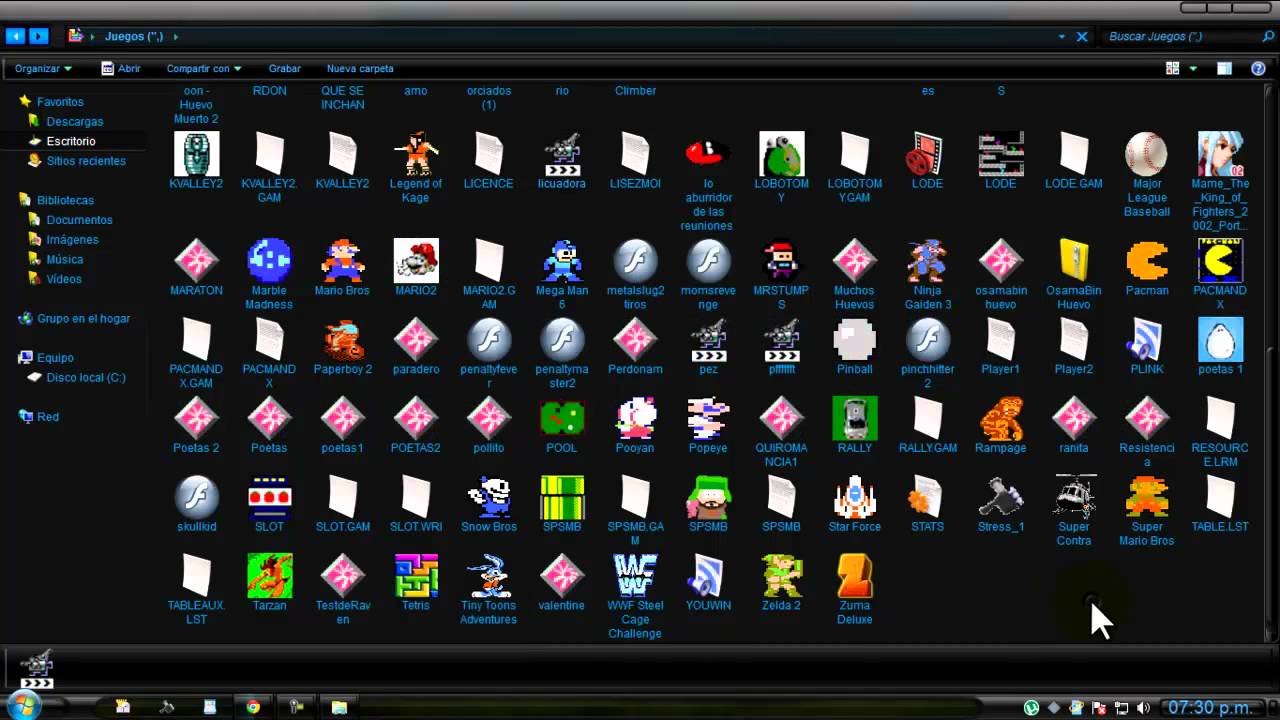Open the Ninja Gaiden 3 icon
Screen dimensions: 1280x720
(927, 261)
